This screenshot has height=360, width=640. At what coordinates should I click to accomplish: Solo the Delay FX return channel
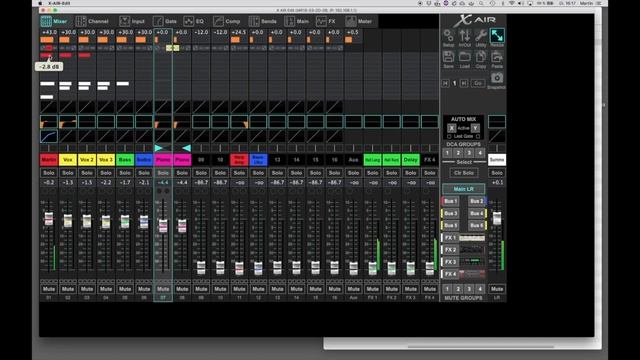pos(411,173)
